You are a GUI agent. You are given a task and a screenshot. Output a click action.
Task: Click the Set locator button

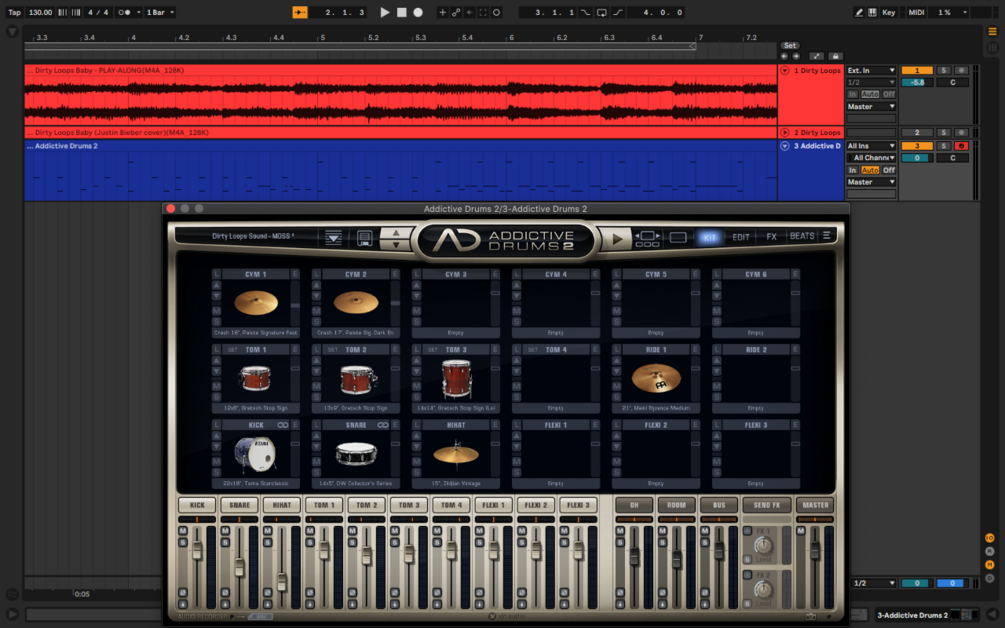click(x=790, y=45)
